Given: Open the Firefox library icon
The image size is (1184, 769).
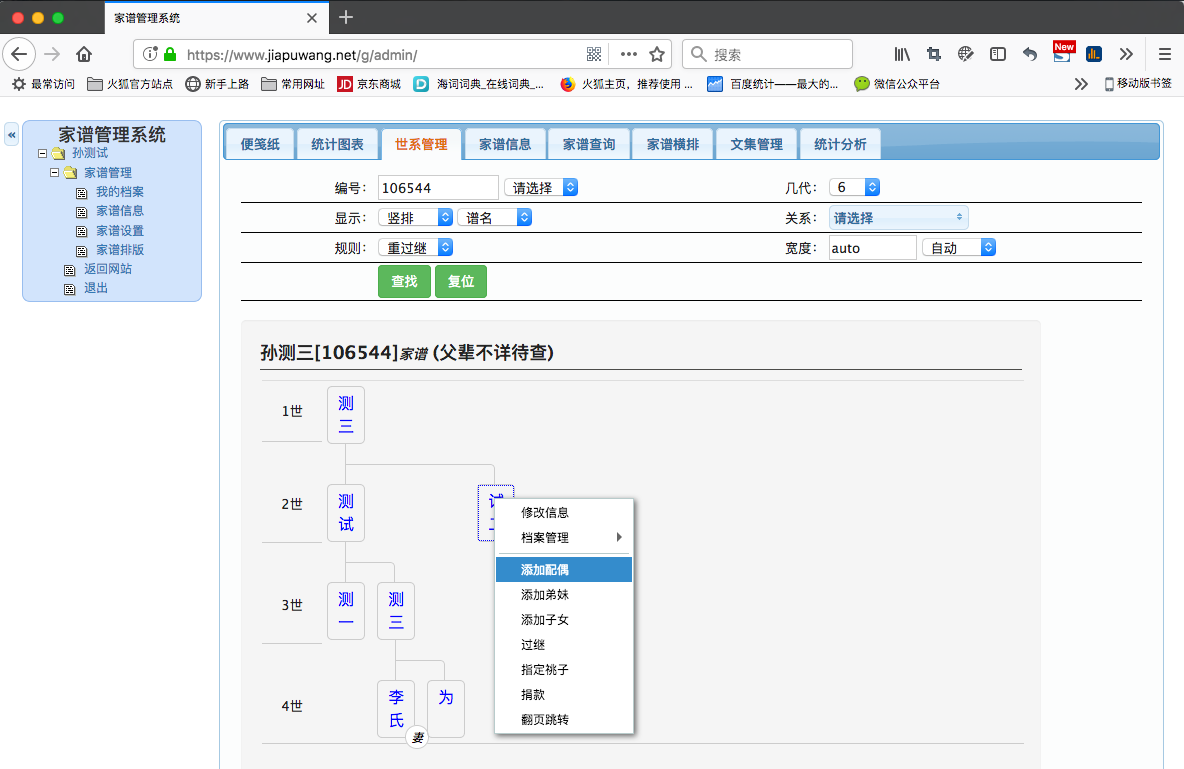Looking at the screenshot, I should 902,54.
